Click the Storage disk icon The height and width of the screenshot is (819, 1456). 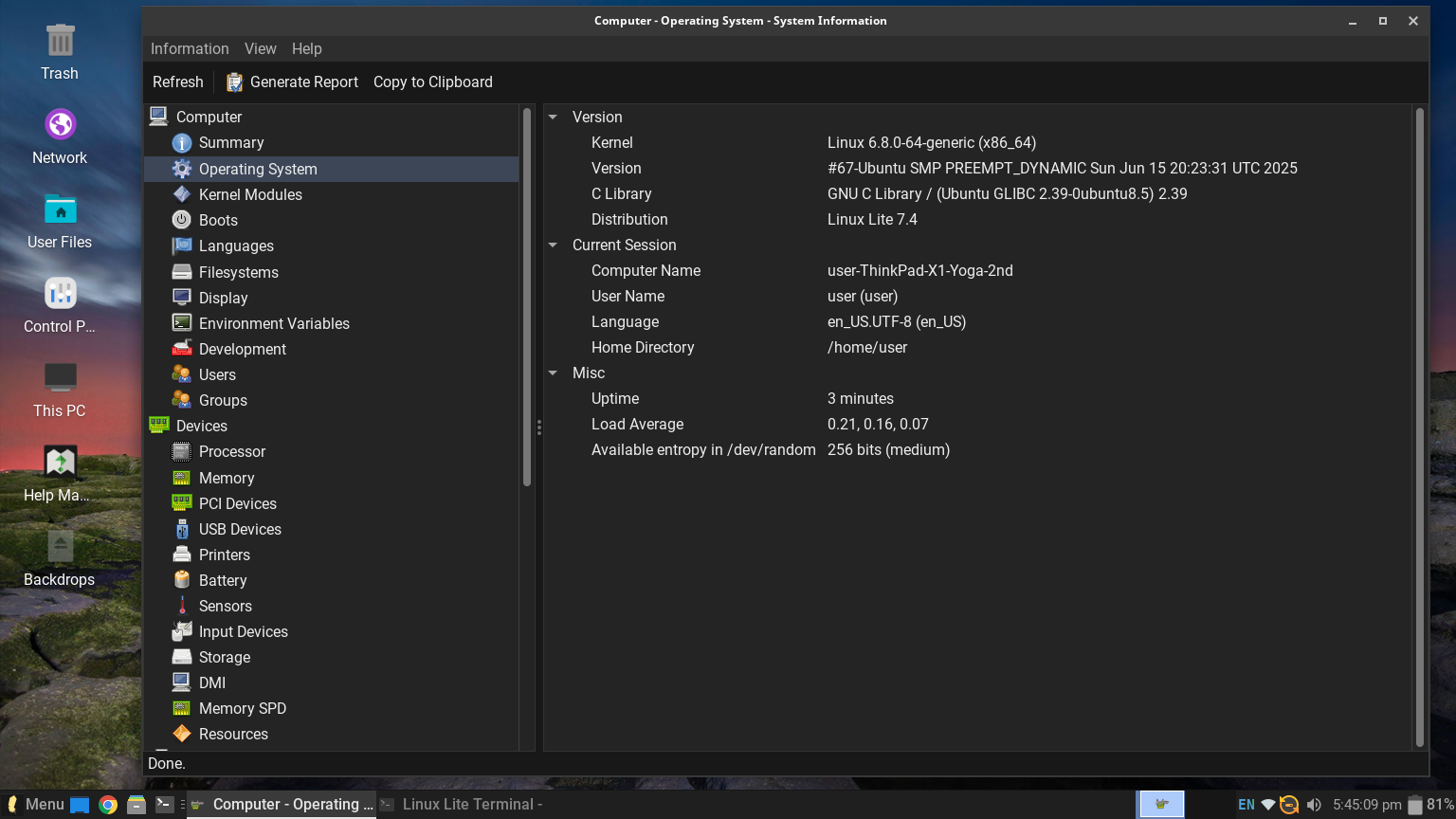(182, 657)
